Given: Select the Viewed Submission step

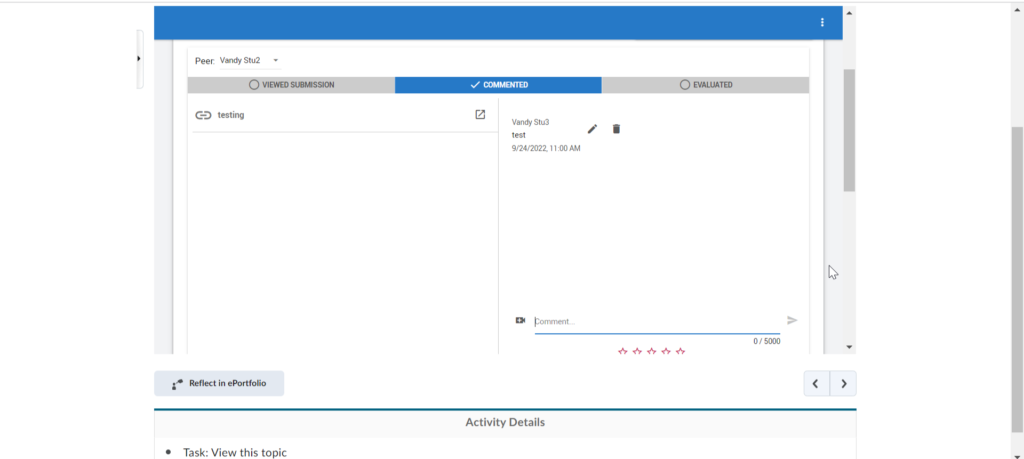Looking at the screenshot, I should pyautogui.click(x=291, y=85).
